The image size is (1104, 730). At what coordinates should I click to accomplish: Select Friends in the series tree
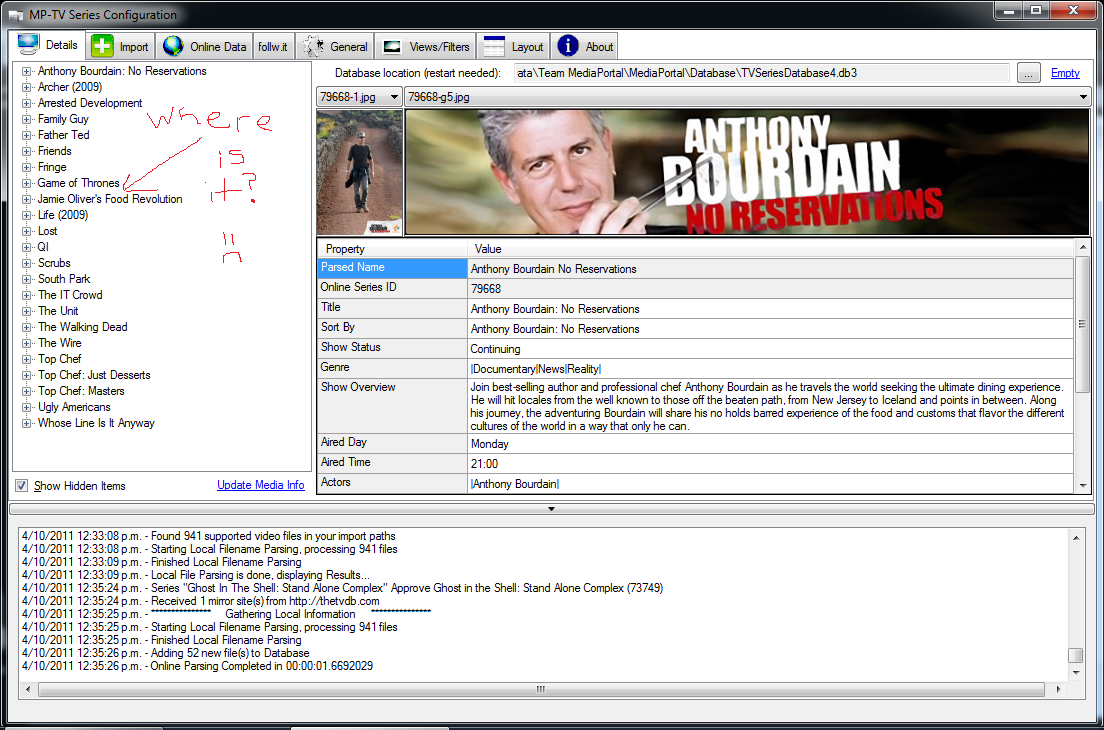[54, 151]
